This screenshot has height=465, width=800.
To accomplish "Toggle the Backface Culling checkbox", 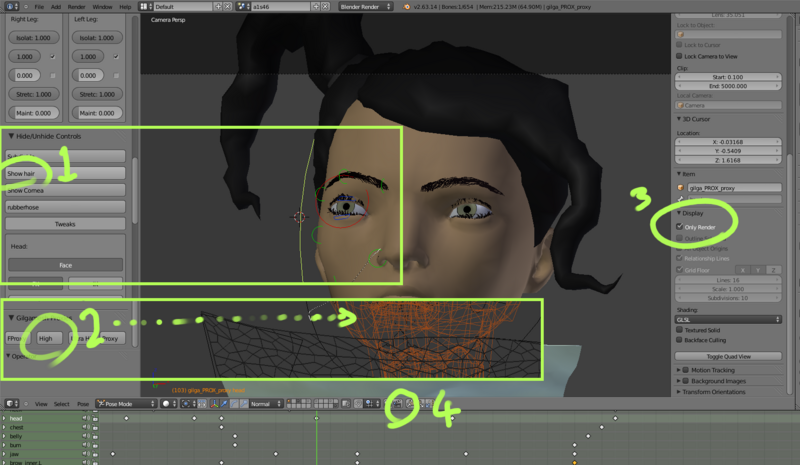I will click(681, 340).
